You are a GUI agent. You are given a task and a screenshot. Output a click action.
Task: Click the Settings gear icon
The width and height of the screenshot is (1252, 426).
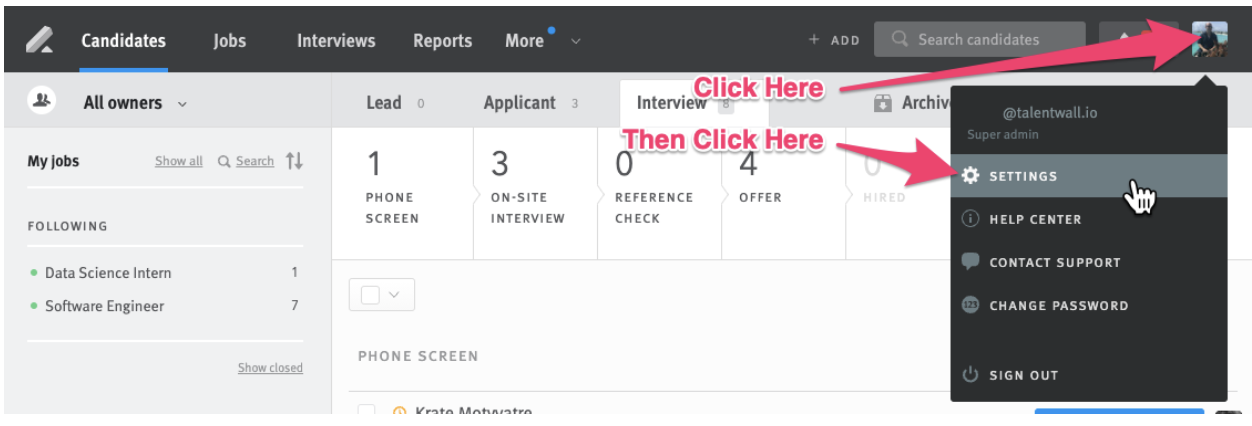(970, 176)
